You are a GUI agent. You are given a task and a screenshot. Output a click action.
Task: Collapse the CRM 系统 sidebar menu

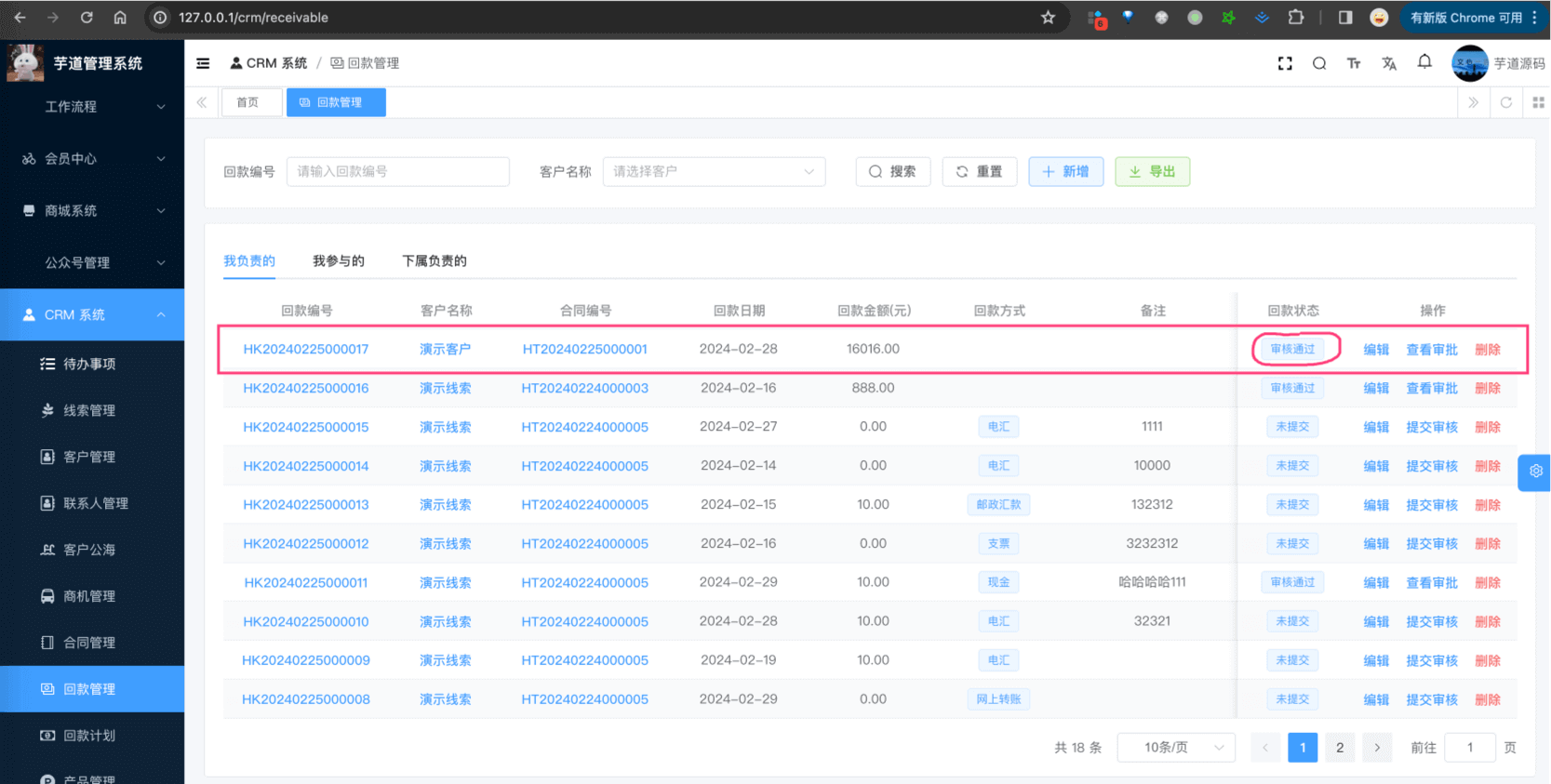(92, 315)
